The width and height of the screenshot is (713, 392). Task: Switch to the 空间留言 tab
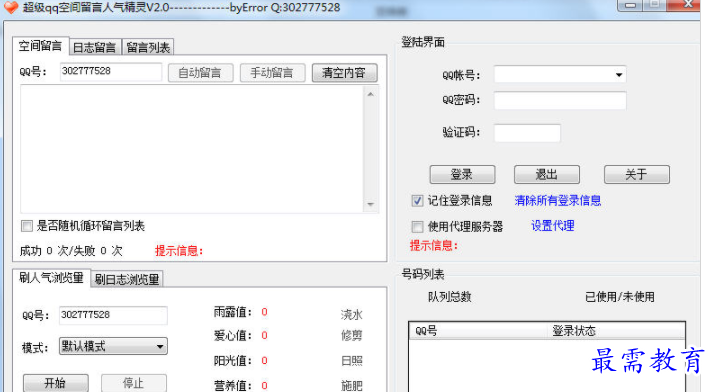point(40,45)
